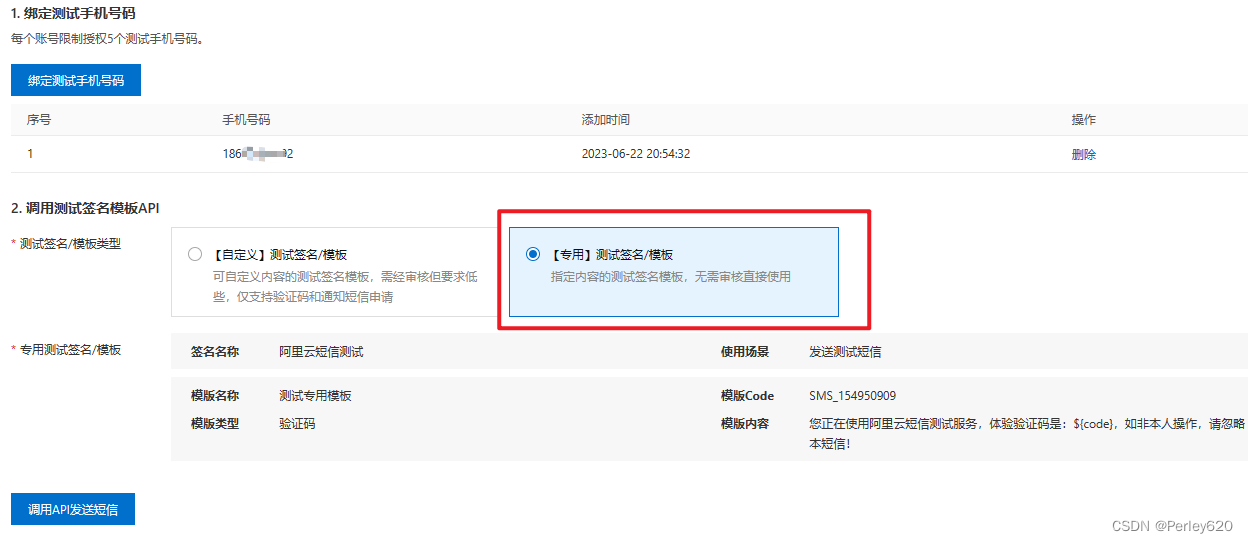Viewport: 1248px width, 543px height.
Task: Click the template name 测试专用模板
Action: coord(315,396)
